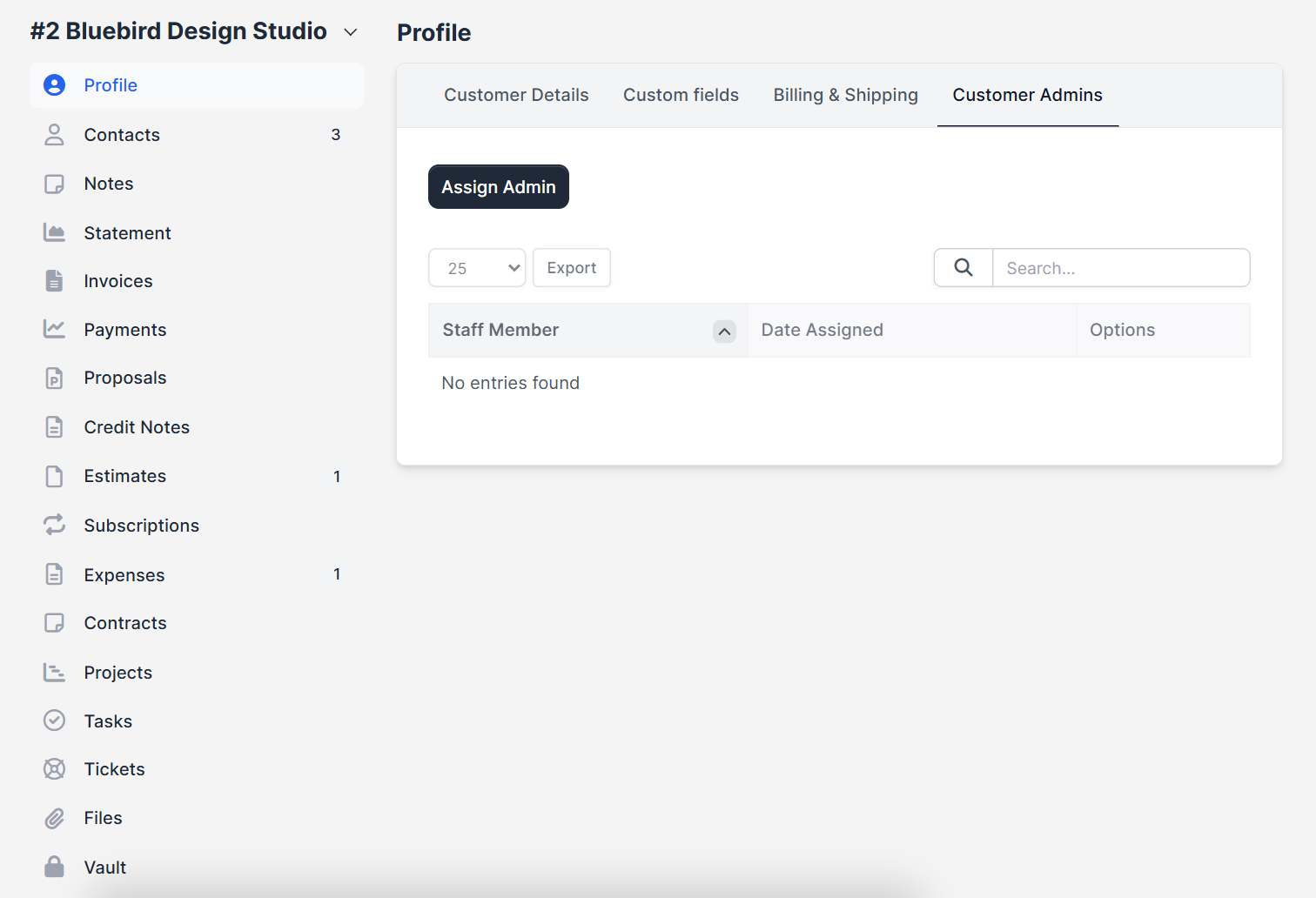Click the Profile user icon in sidebar

tap(54, 85)
